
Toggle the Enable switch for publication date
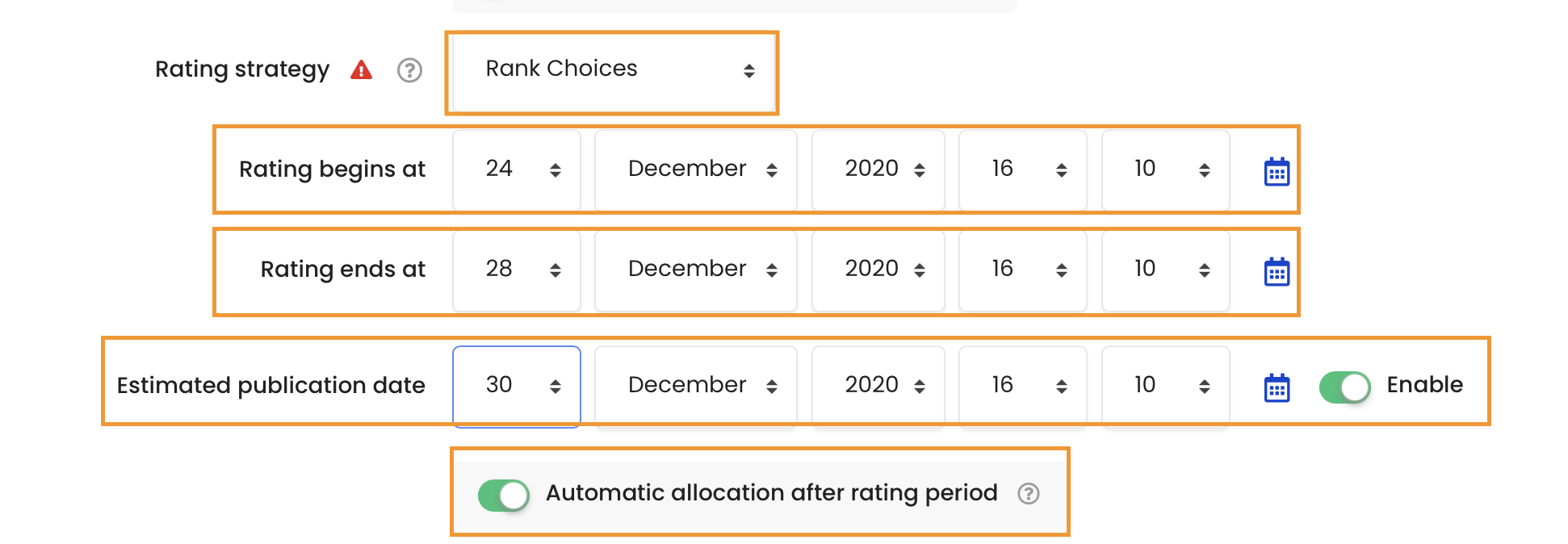click(x=1344, y=387)
